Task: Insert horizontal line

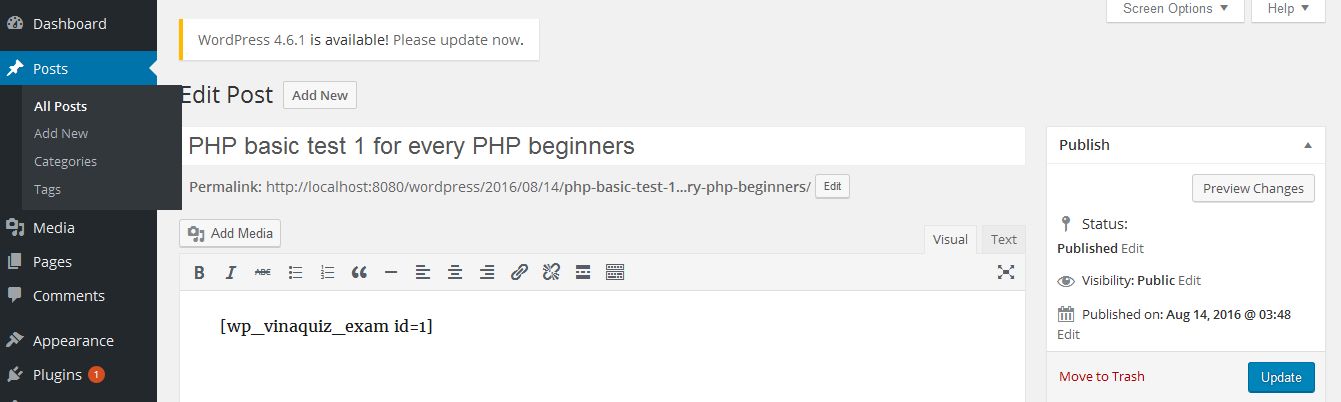Action: [x=391, y=272]
